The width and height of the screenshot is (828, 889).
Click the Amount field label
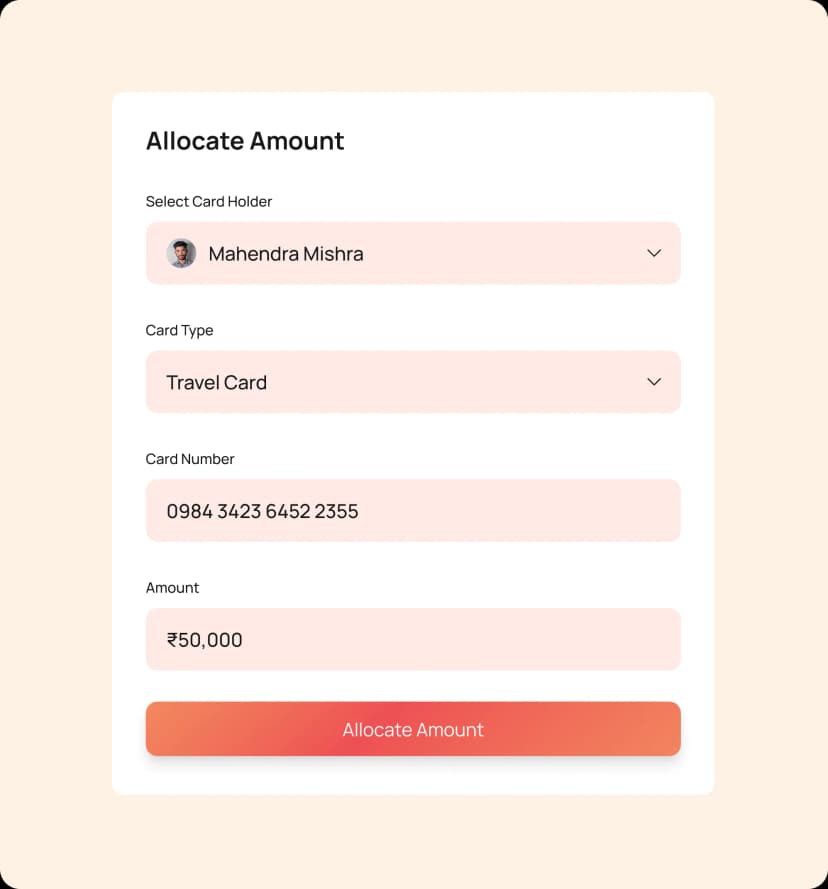tap(172, 587)
